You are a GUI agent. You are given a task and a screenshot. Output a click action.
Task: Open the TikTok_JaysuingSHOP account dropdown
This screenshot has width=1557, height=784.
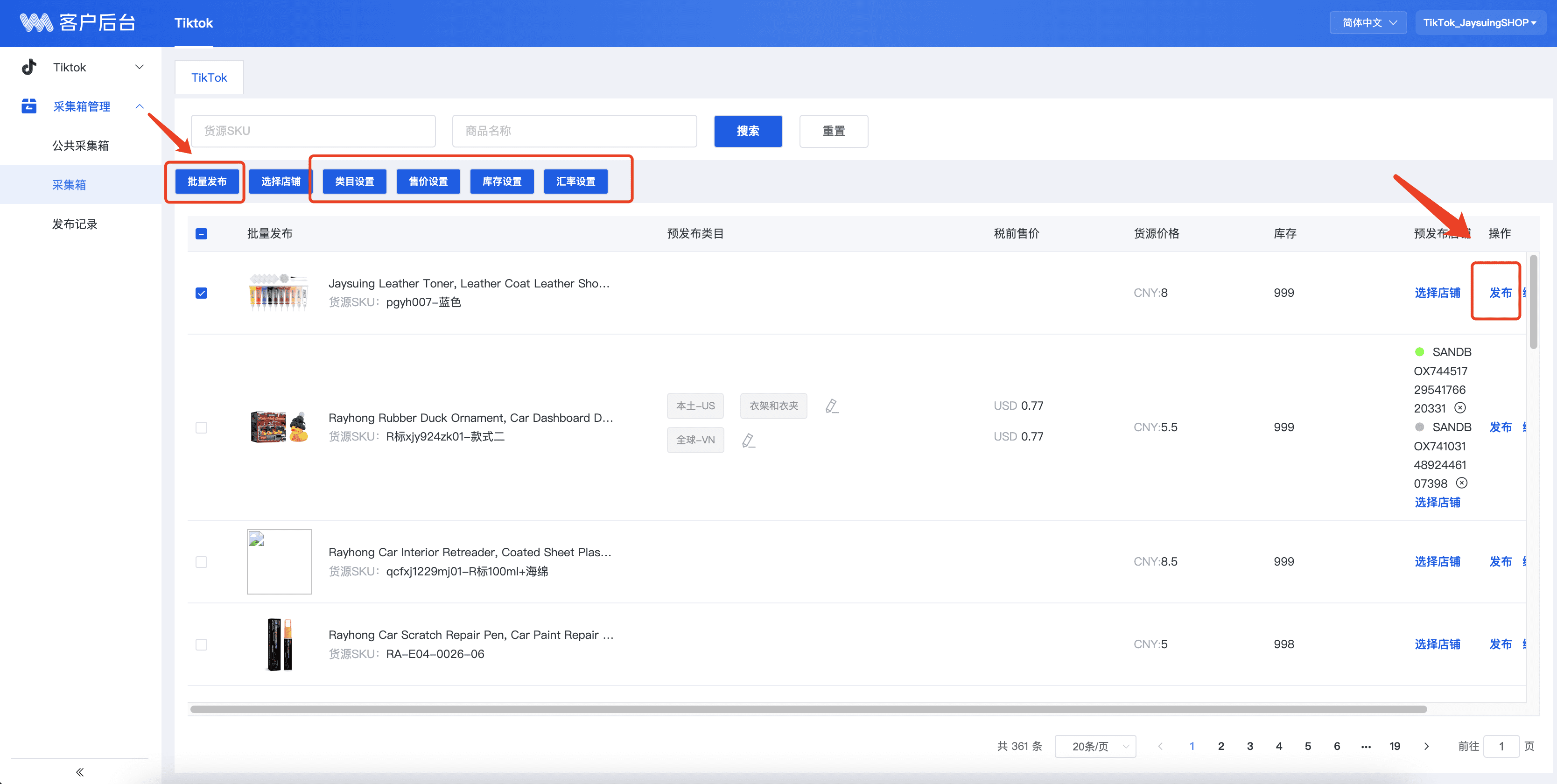pyautogui.click(x=1480, y=23)
